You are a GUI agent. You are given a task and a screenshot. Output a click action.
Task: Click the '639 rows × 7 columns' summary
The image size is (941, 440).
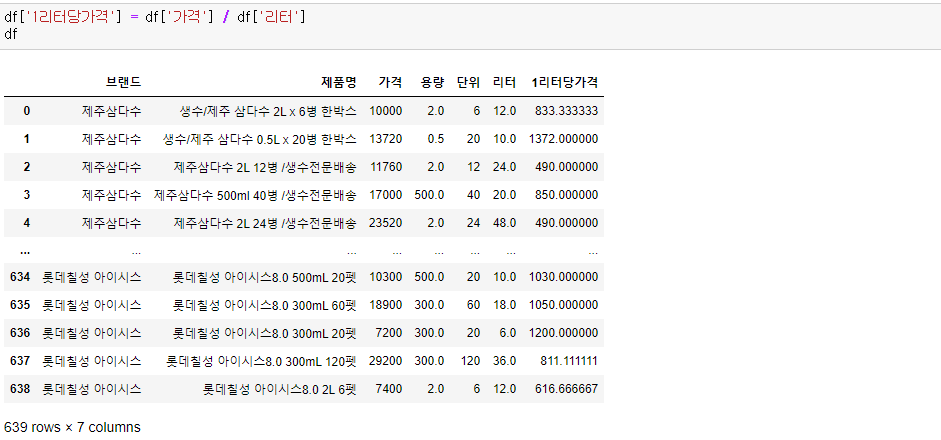point(72,427)
